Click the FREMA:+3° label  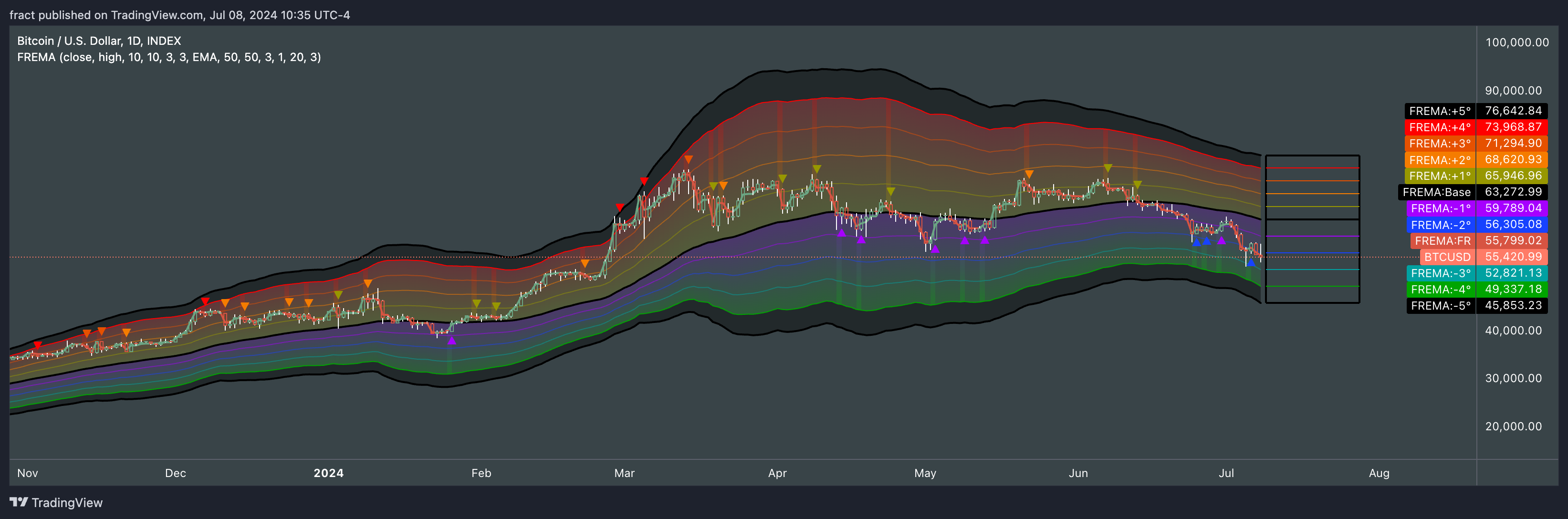click(1440, 144)
